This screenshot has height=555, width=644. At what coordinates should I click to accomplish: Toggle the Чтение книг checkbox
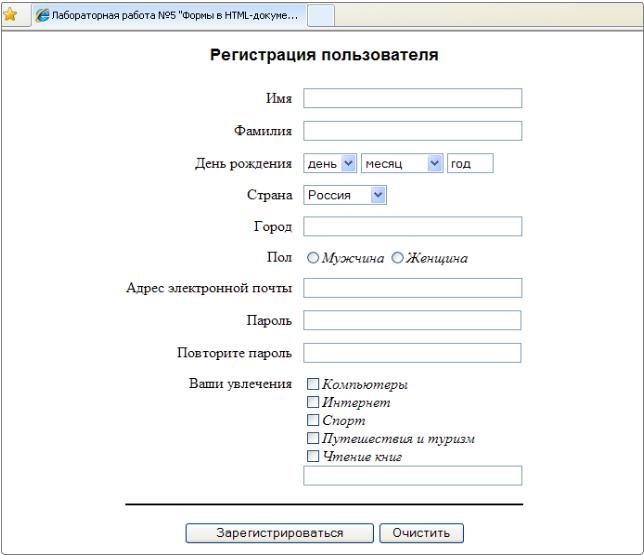point(313,456)
